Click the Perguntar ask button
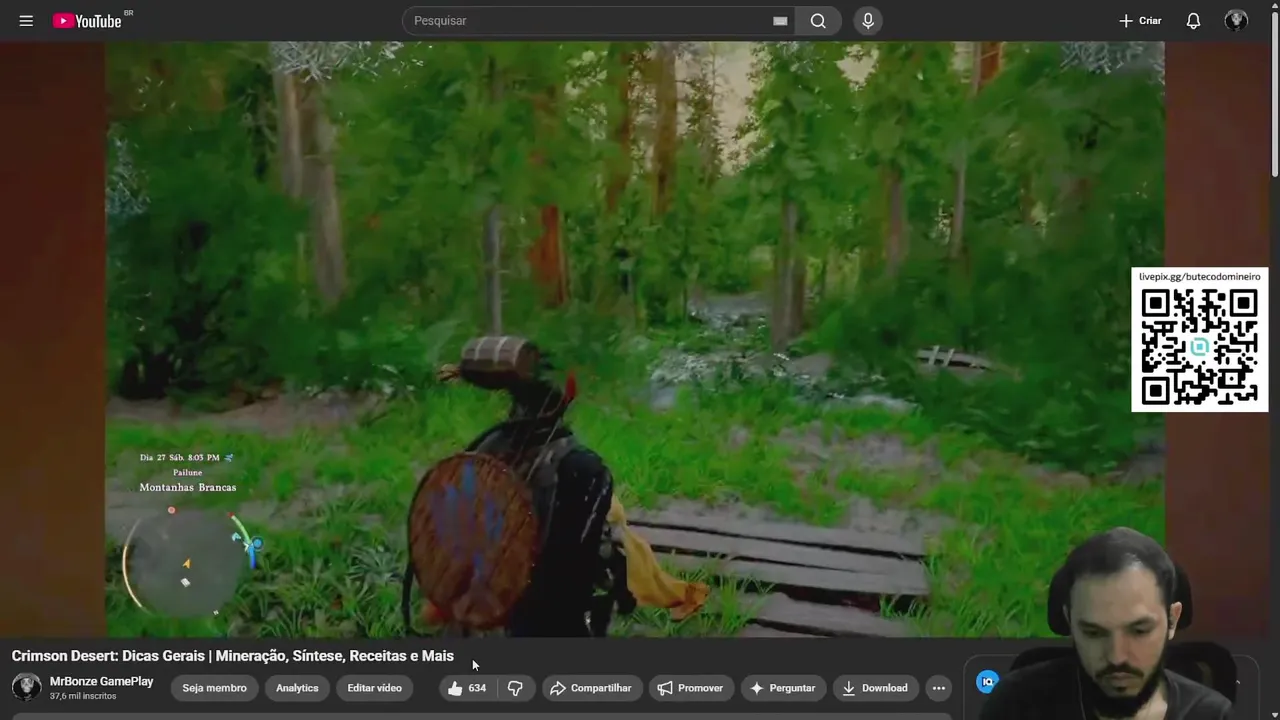This screenshot has height=720, width=1280. coord(782,688)
